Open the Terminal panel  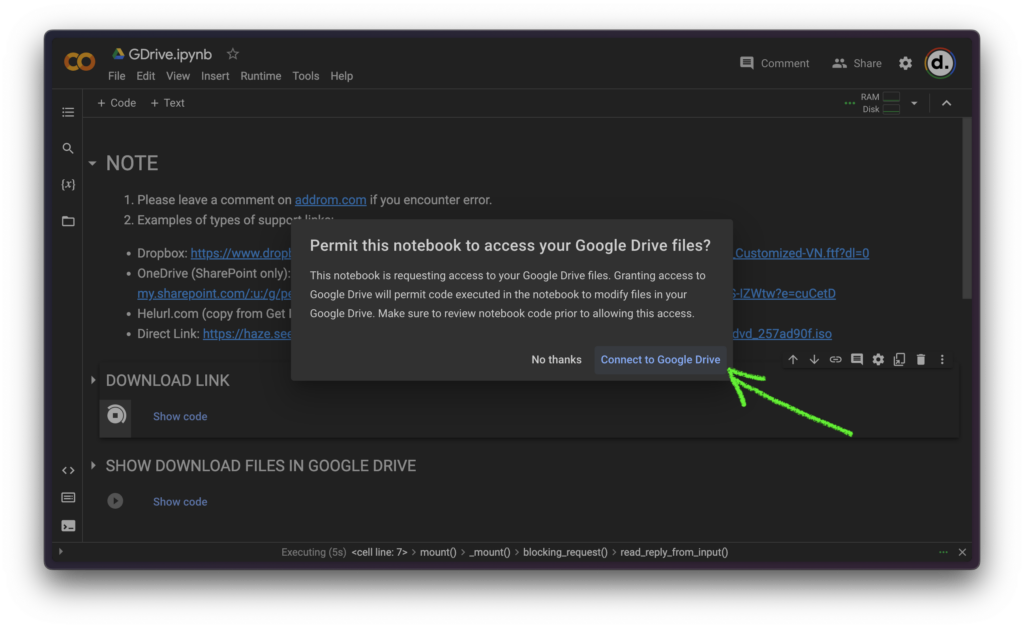coord(68,526)
